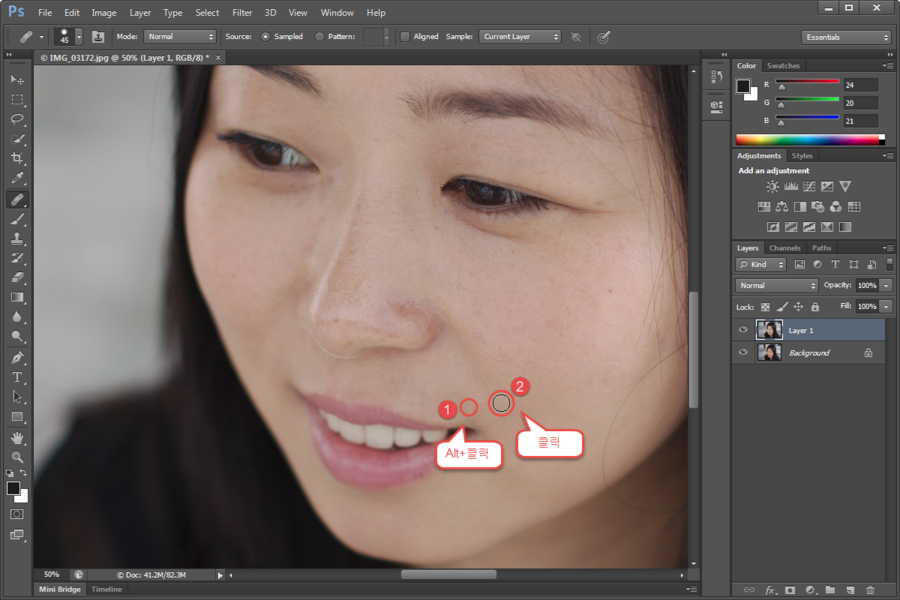Switch to the Paths tab
900x600 pixels.
coord(821,248)
